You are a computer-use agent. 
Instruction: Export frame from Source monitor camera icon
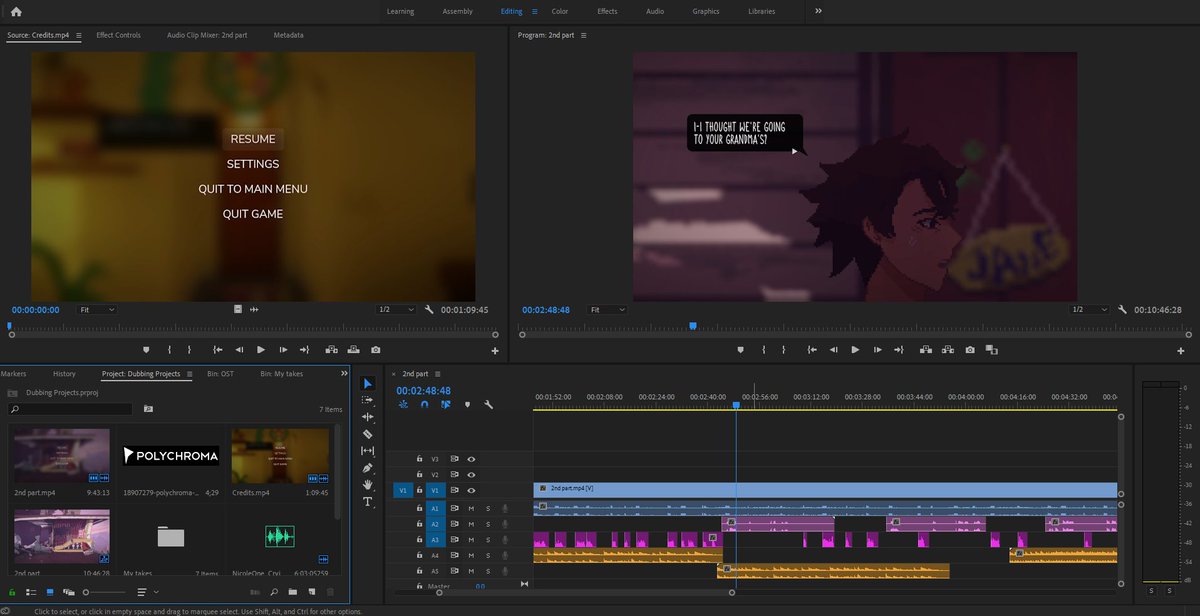[x=375, y=350]
